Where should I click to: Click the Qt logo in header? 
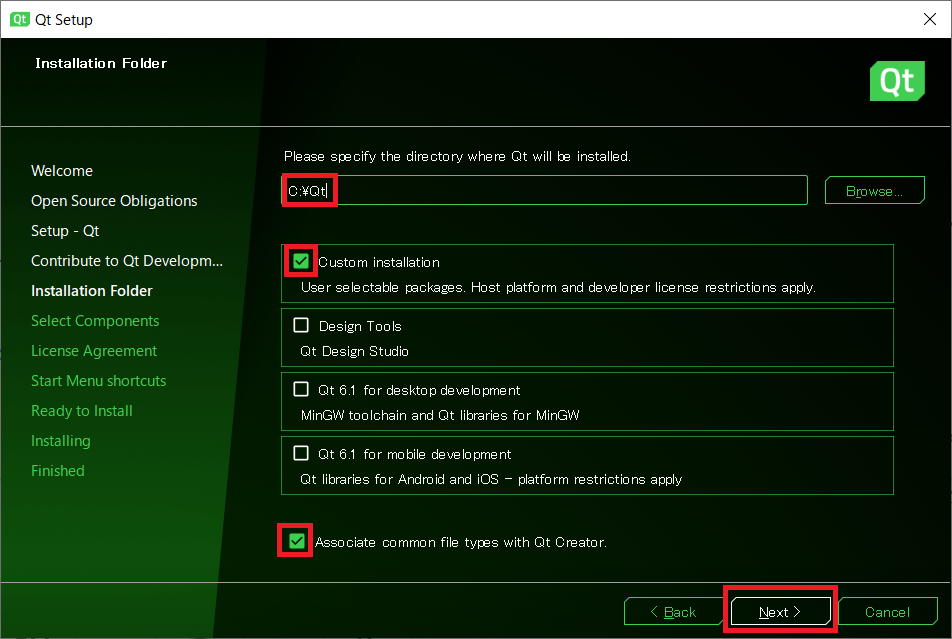click(897, 81)
